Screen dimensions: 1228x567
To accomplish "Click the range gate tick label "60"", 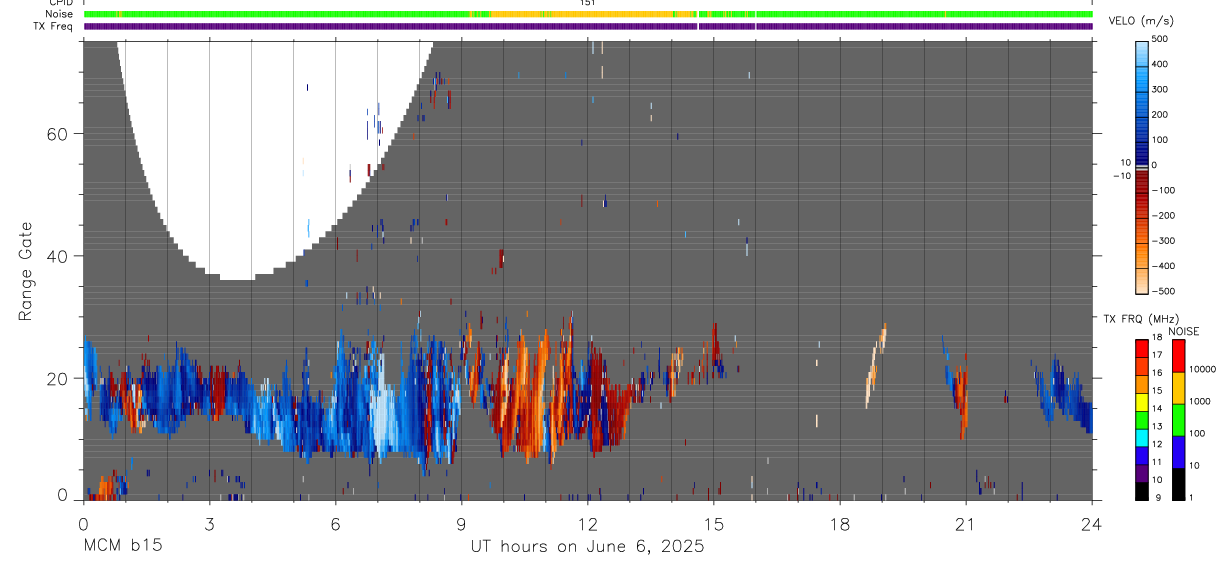I will coord(57,134).
